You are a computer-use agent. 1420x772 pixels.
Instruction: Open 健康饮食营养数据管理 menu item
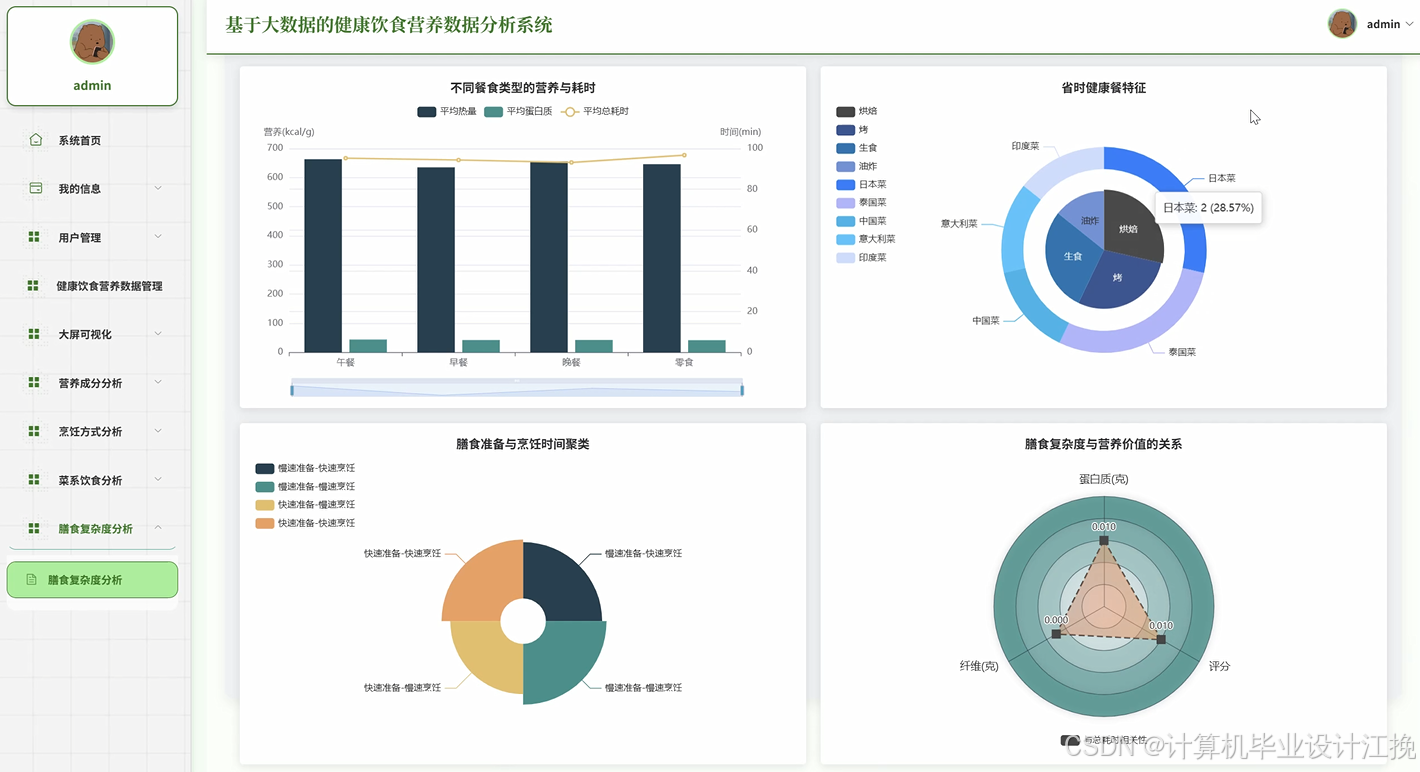[x=92, y=286]
